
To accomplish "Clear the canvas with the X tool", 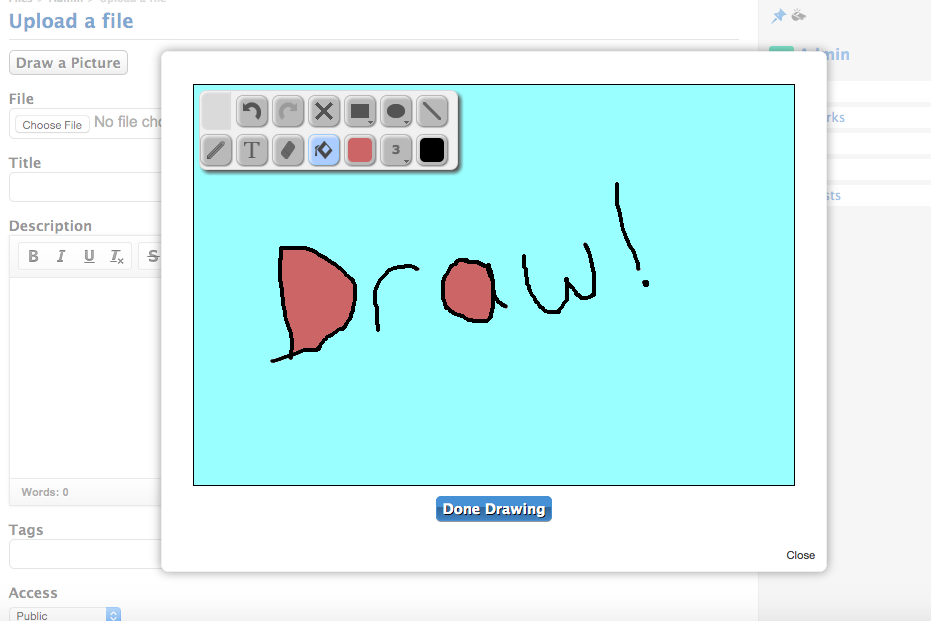I will [324, 111].
